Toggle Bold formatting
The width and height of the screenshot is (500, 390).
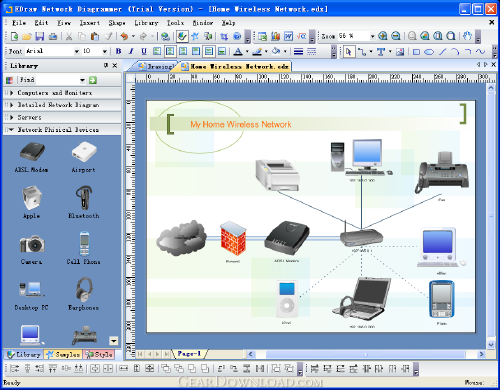tap(118, 51)
